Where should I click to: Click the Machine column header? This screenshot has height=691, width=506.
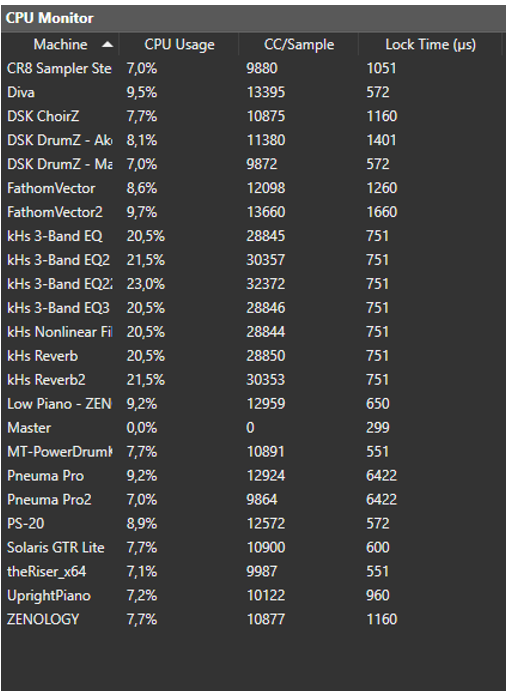[60, 45]
